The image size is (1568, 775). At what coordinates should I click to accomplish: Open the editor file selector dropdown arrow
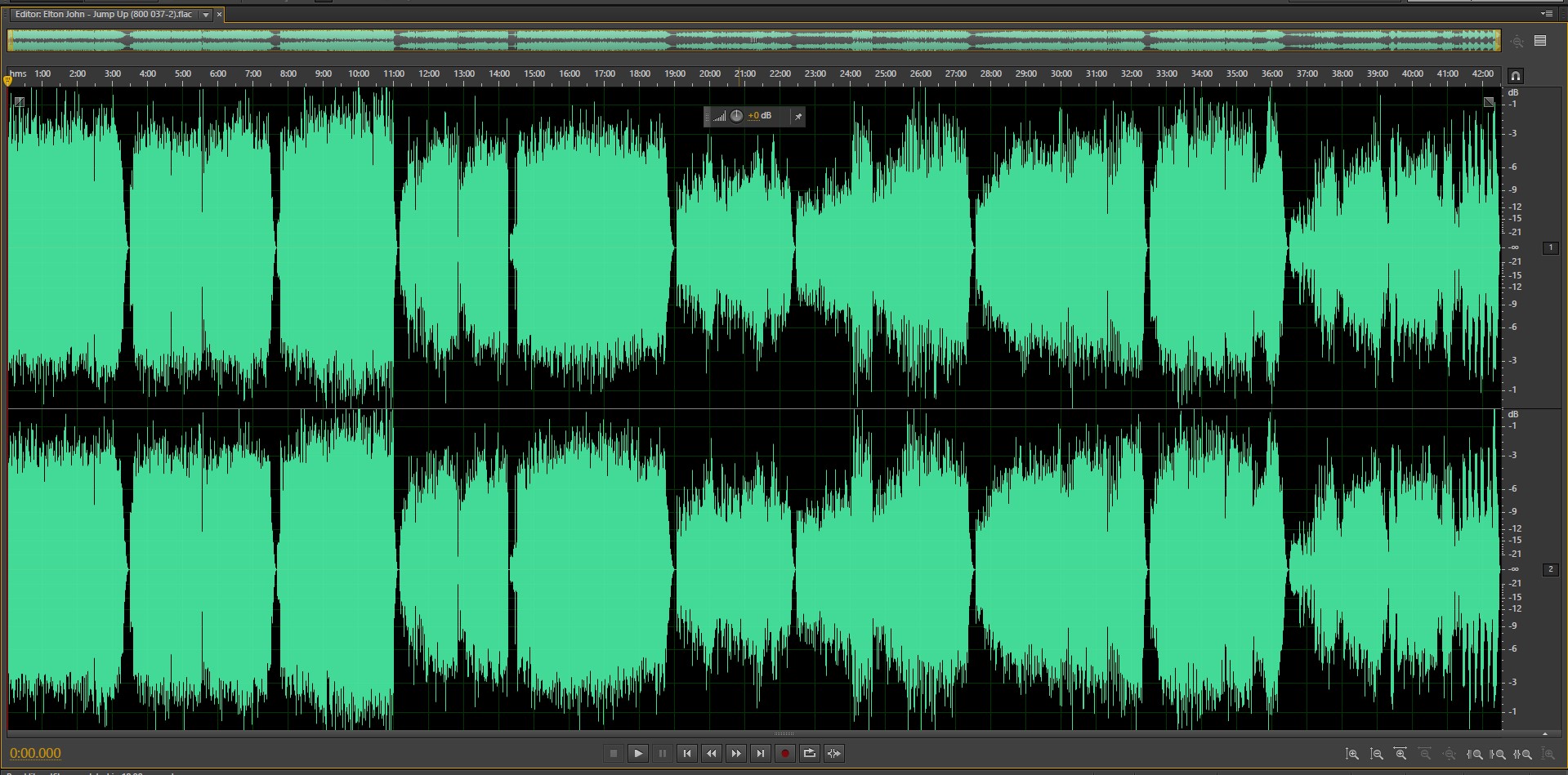[x=206, y=15]
